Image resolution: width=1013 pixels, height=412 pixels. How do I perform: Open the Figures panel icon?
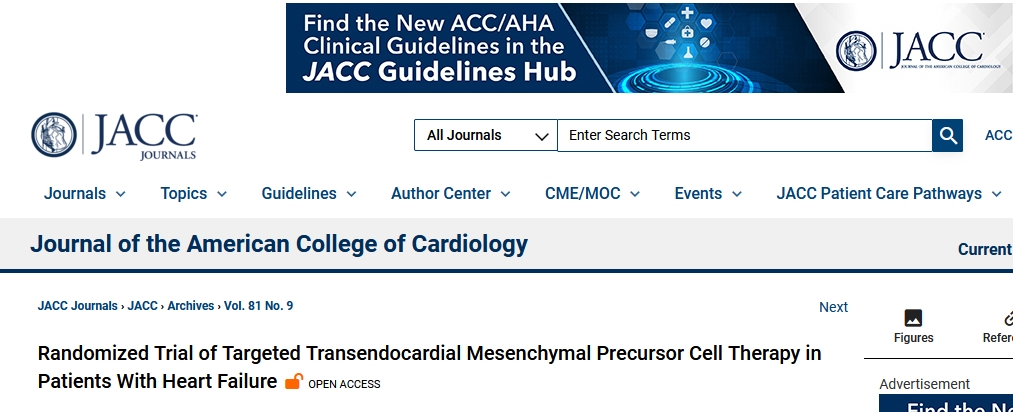tap(913, 319)
